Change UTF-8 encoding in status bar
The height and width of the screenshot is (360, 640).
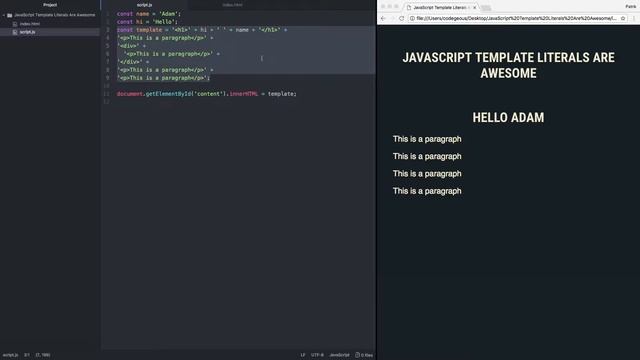tap(317, 355)
